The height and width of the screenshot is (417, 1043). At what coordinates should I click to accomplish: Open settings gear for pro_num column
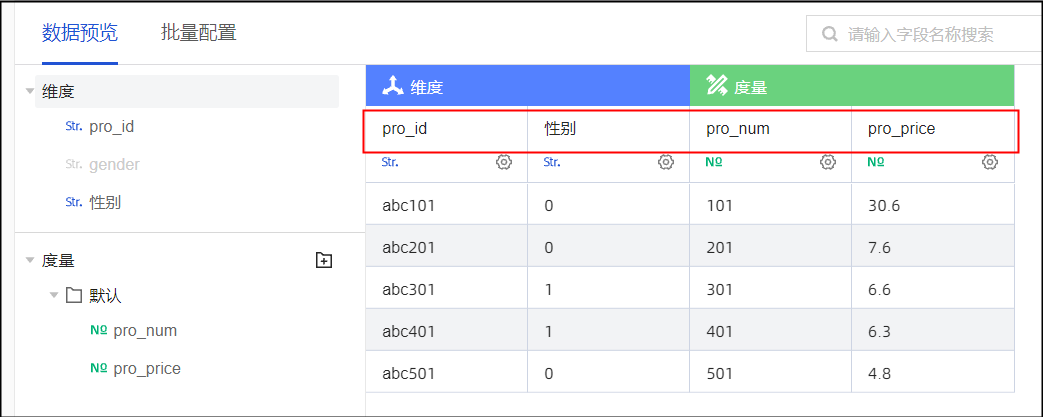coord(828,162)
